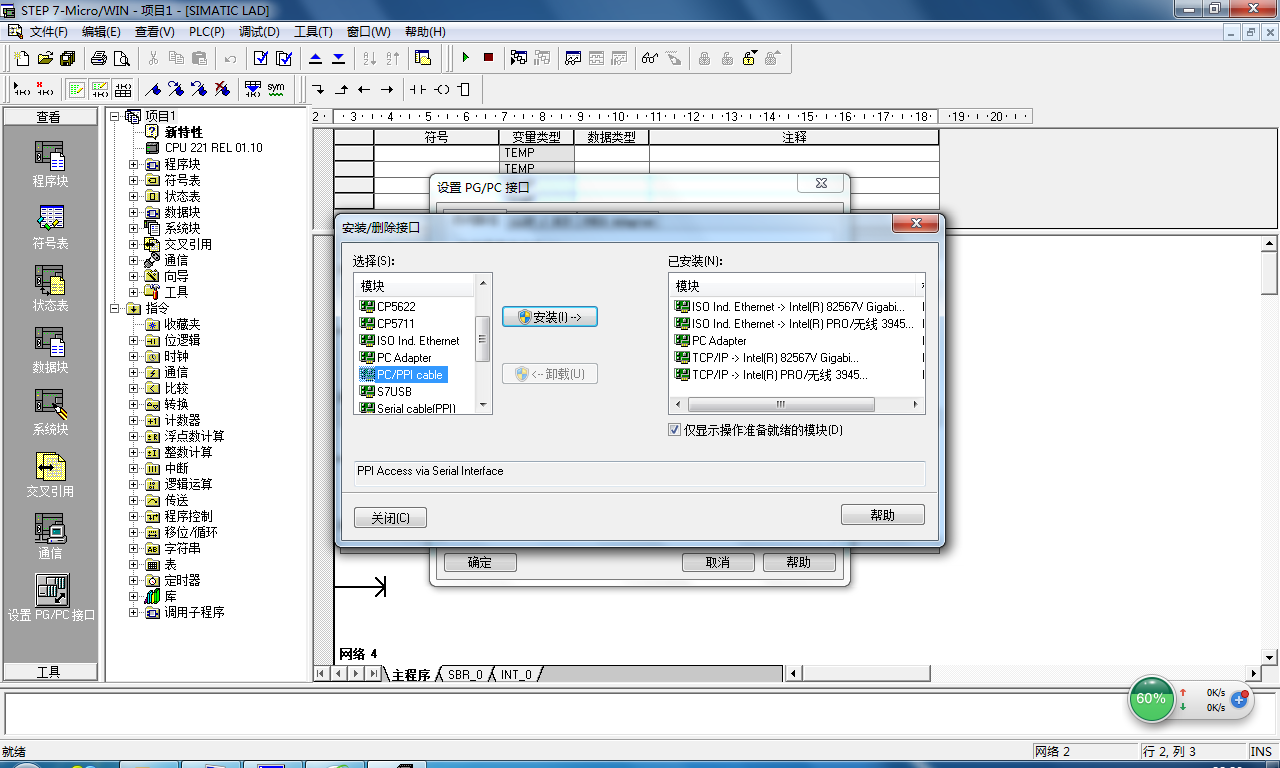This screenshot has height=768, width=1280.
Task: Select CP5711 in the module selection list
Action: click(396, 324)
